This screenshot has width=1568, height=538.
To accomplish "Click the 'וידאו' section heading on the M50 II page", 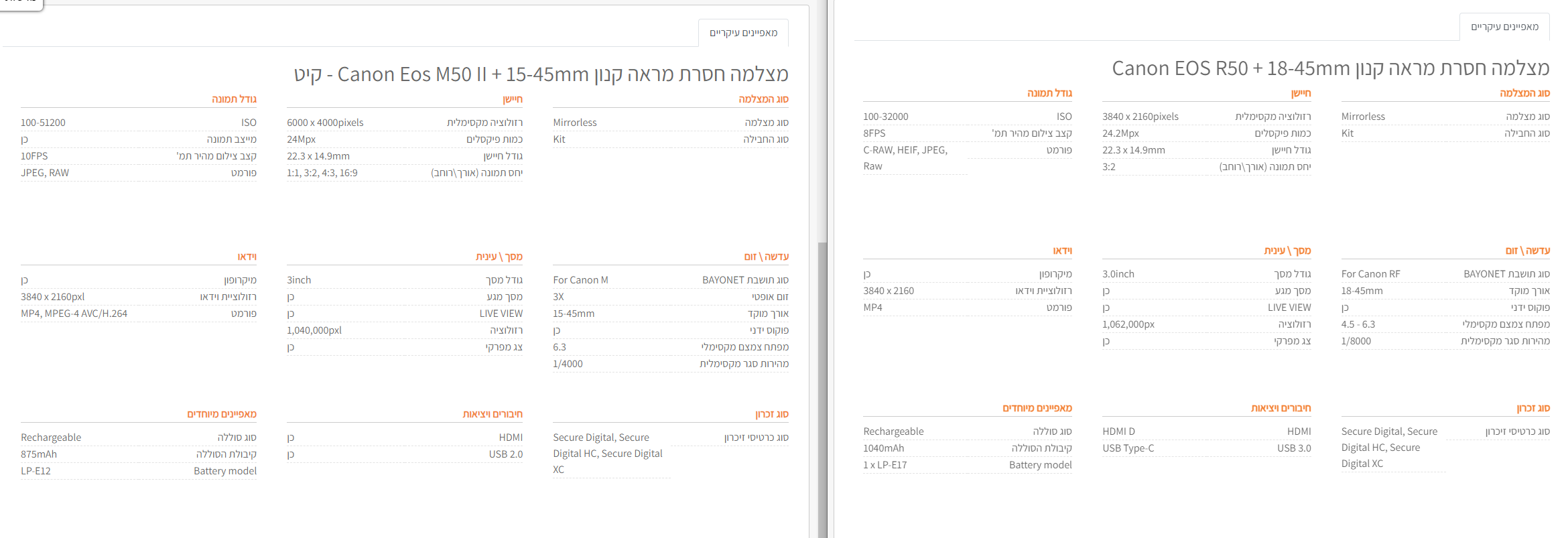I will (x=247, y=257).
